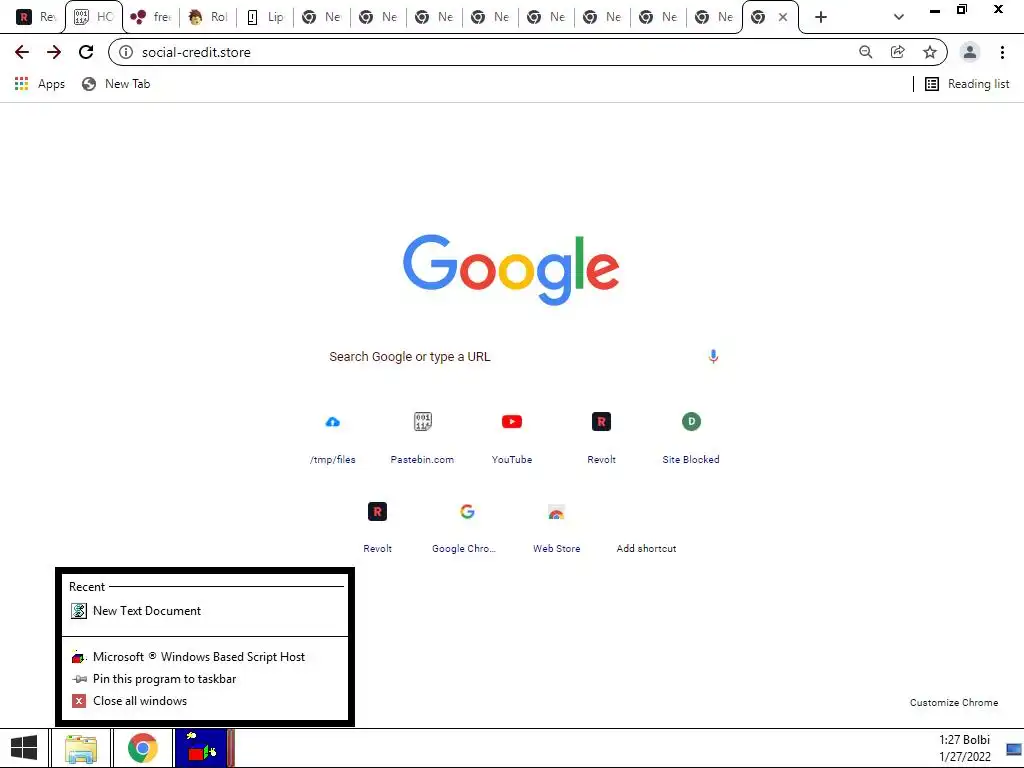
Task: Open the first-row Revolt shortcut
Action: coord(601,438)
